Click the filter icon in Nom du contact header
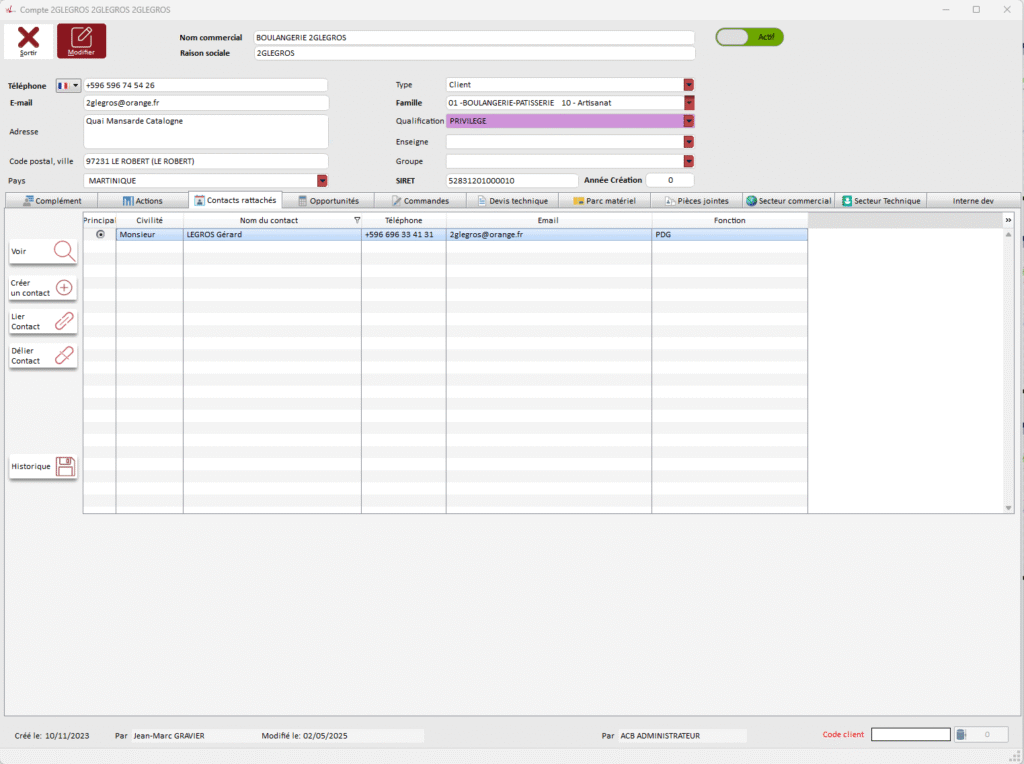This screenshot has height=764, width=1024. [x=357, y=220]
